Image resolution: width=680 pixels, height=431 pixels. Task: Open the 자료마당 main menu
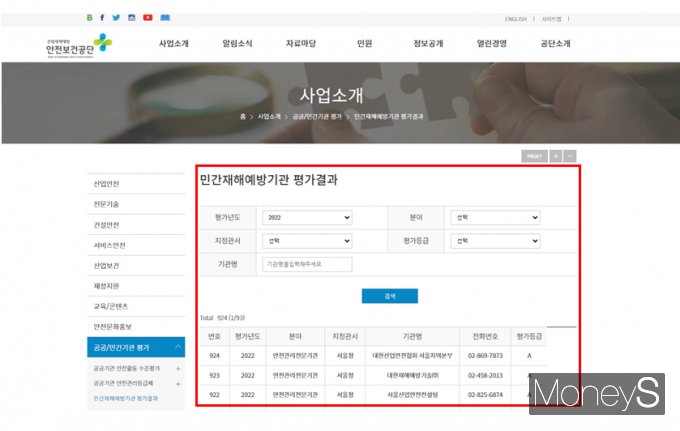click(x=301, y=43)
